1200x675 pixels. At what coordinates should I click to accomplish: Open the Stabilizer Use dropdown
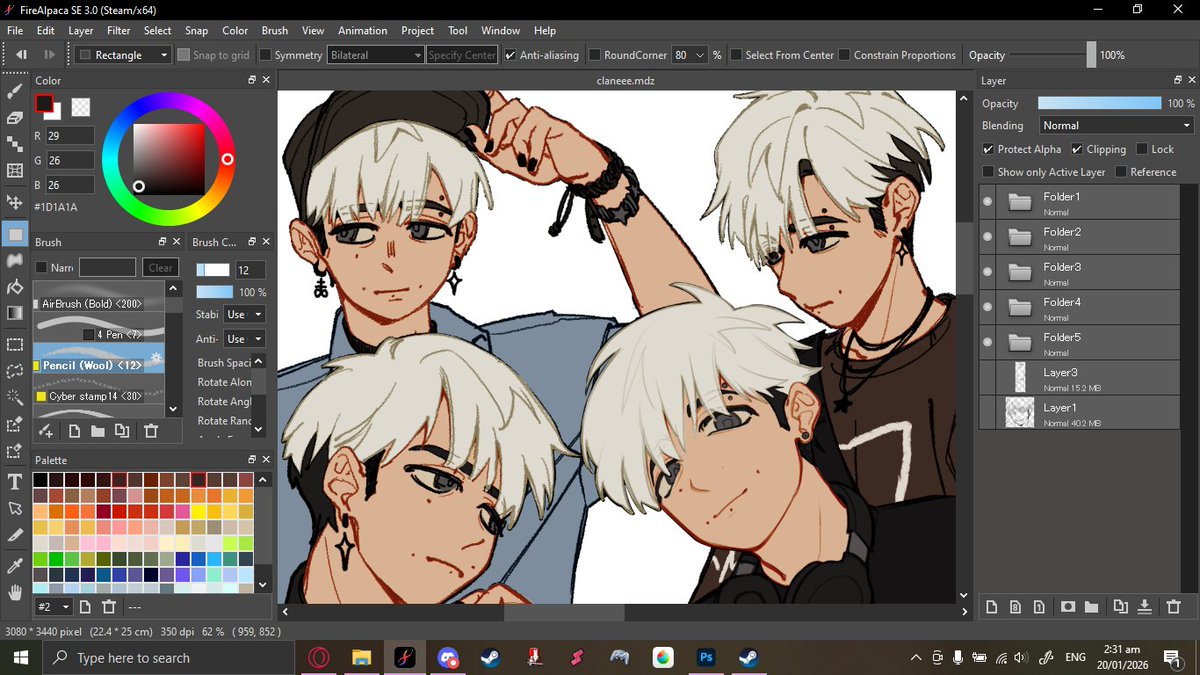(x=244, y=314)
